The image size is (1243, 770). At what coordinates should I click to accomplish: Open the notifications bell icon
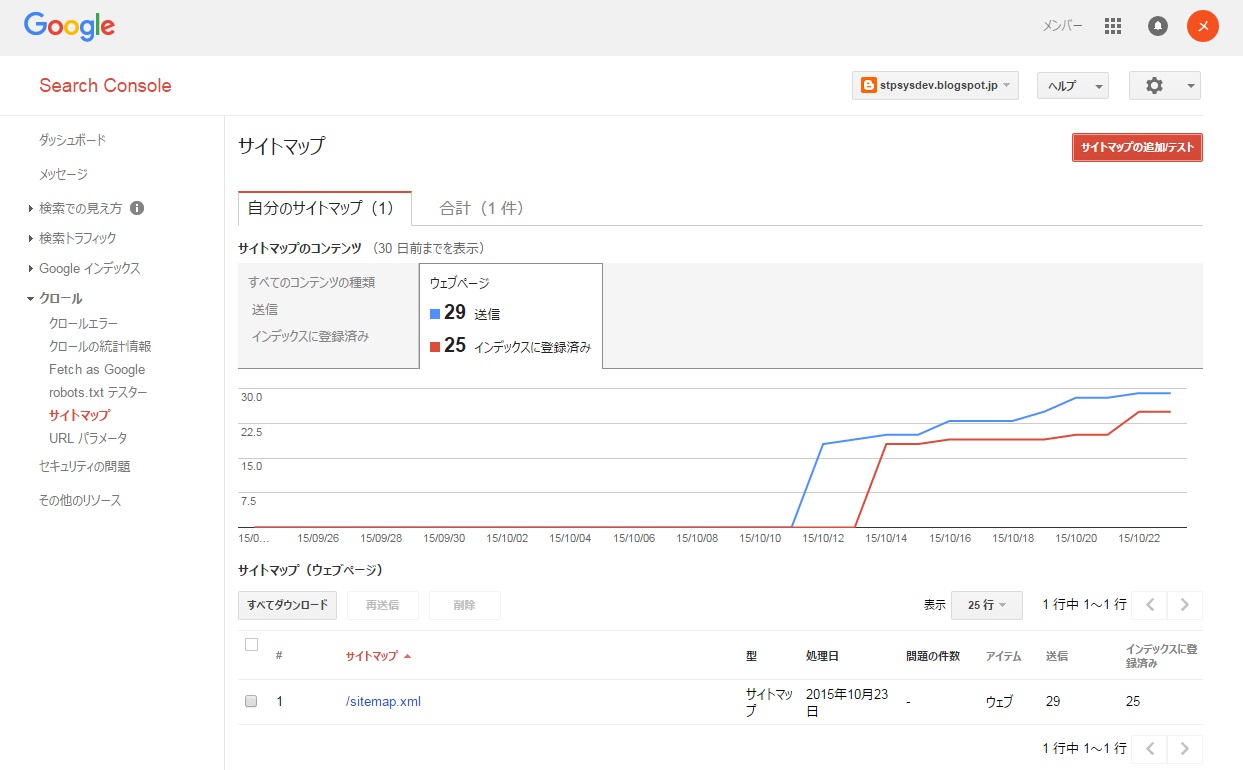click(1158, 26)
